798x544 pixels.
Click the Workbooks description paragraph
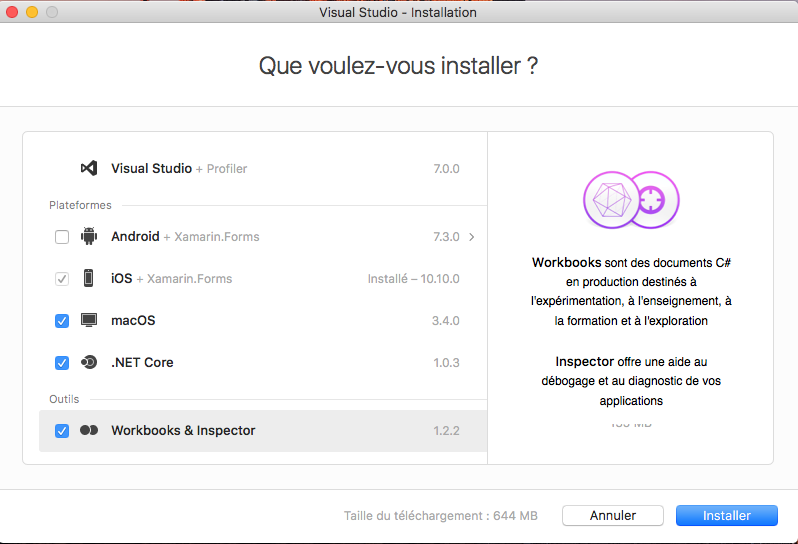(x=631, y=292)
